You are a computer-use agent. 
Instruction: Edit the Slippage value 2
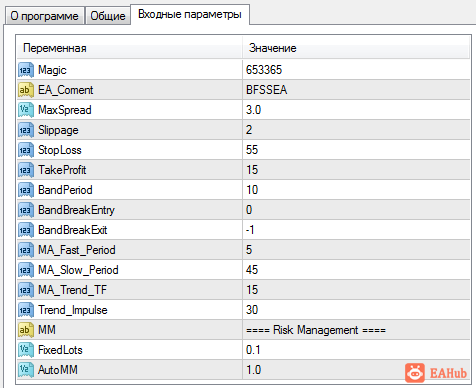pyautogui.click(x=356, y=130)
